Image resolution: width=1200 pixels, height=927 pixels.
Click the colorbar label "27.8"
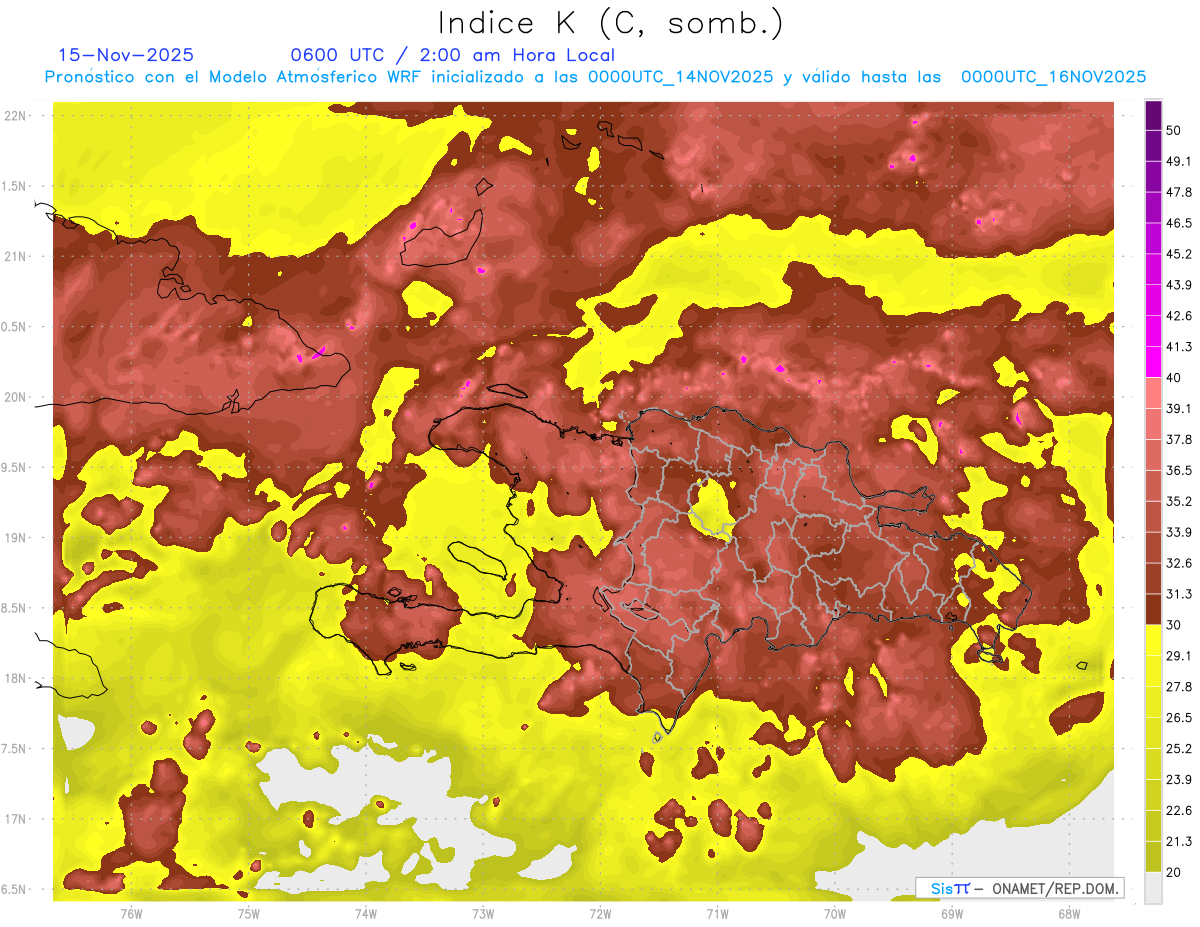pos(1179,687)
